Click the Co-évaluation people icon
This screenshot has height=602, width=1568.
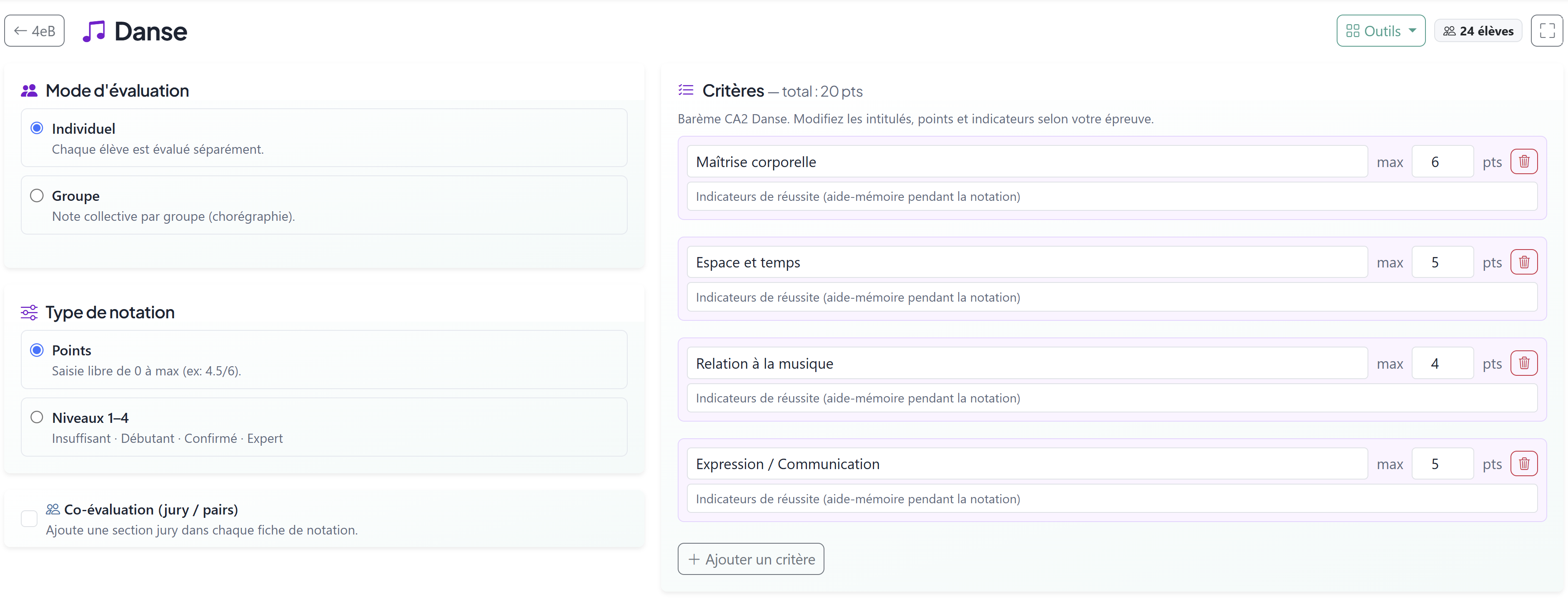tap(53, 509)
